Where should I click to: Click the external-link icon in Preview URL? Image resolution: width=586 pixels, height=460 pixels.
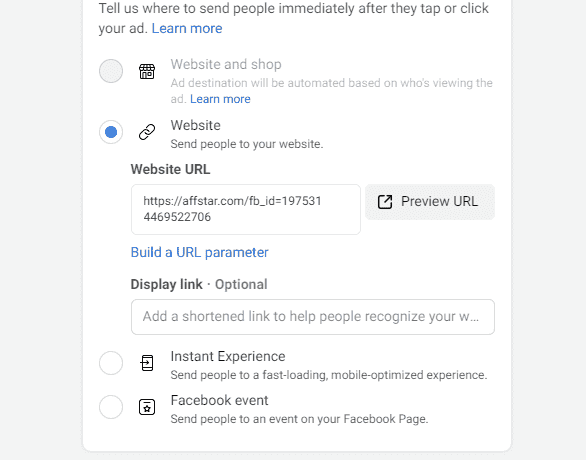pyautogui.click(x=385, y=202)
